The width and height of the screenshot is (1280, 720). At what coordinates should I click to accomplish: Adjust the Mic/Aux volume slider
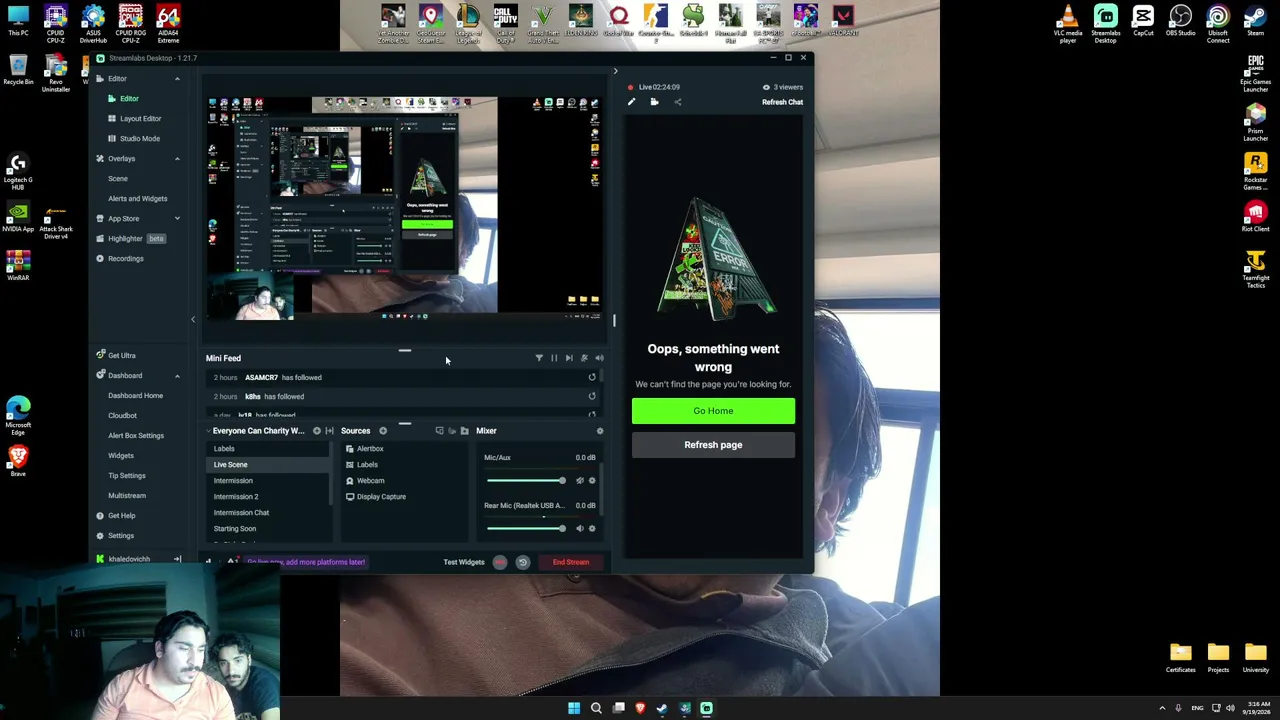526,481
